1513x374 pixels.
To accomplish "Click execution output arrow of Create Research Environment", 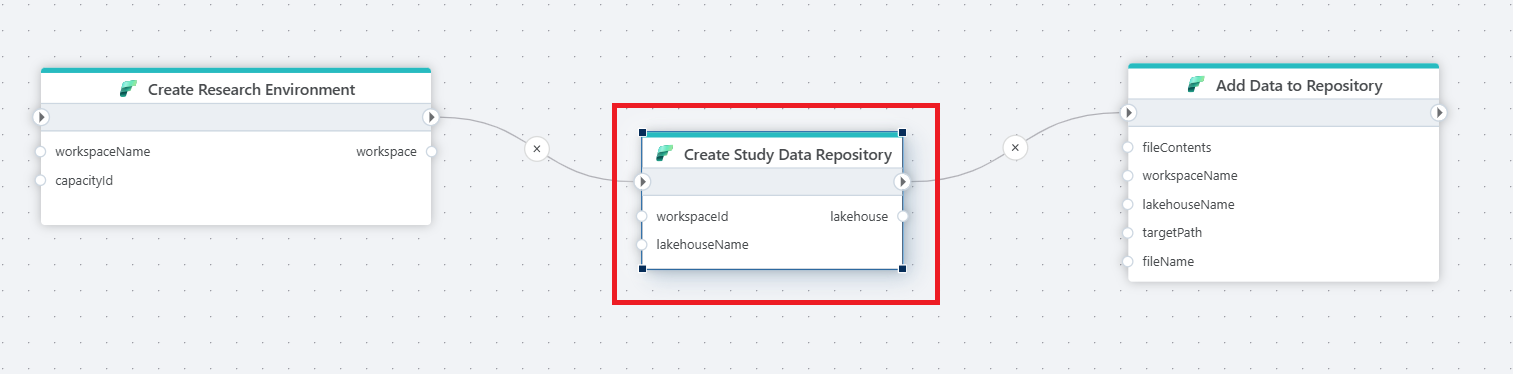I will (431, 117).
